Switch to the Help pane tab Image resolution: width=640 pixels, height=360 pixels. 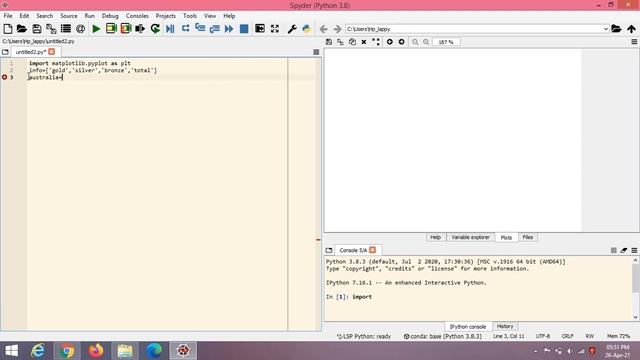pyautogui.click(x=436, y=237)
